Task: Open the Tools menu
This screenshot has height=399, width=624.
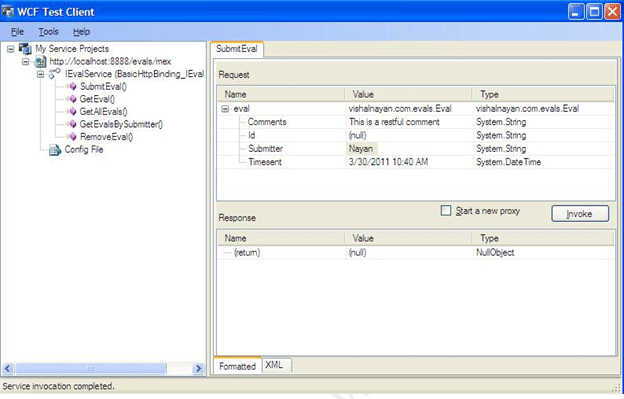Action: coord(48,31)
